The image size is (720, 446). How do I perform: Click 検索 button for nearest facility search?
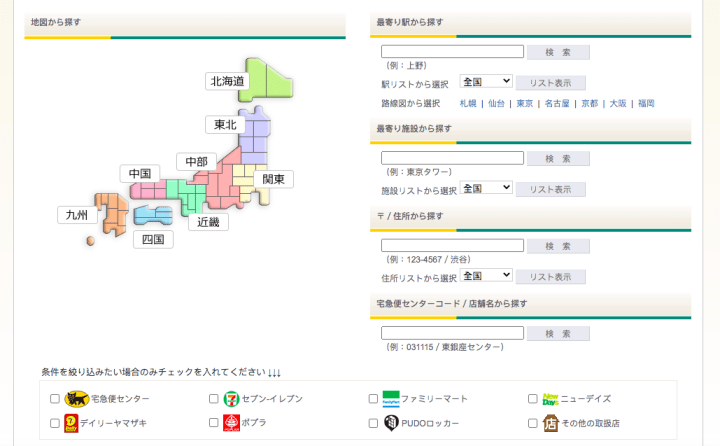point(558,158)
